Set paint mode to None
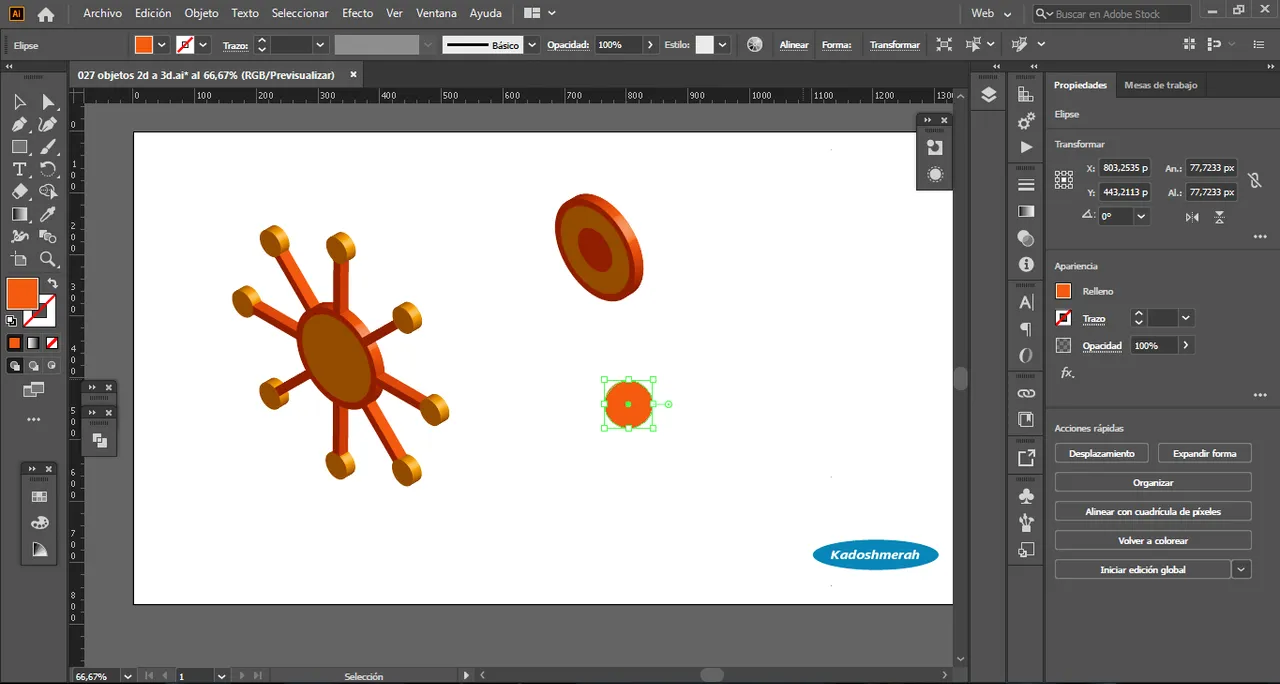Image resolution: width=1280 pixels, height=684 pixels. (x=52, y=343)
